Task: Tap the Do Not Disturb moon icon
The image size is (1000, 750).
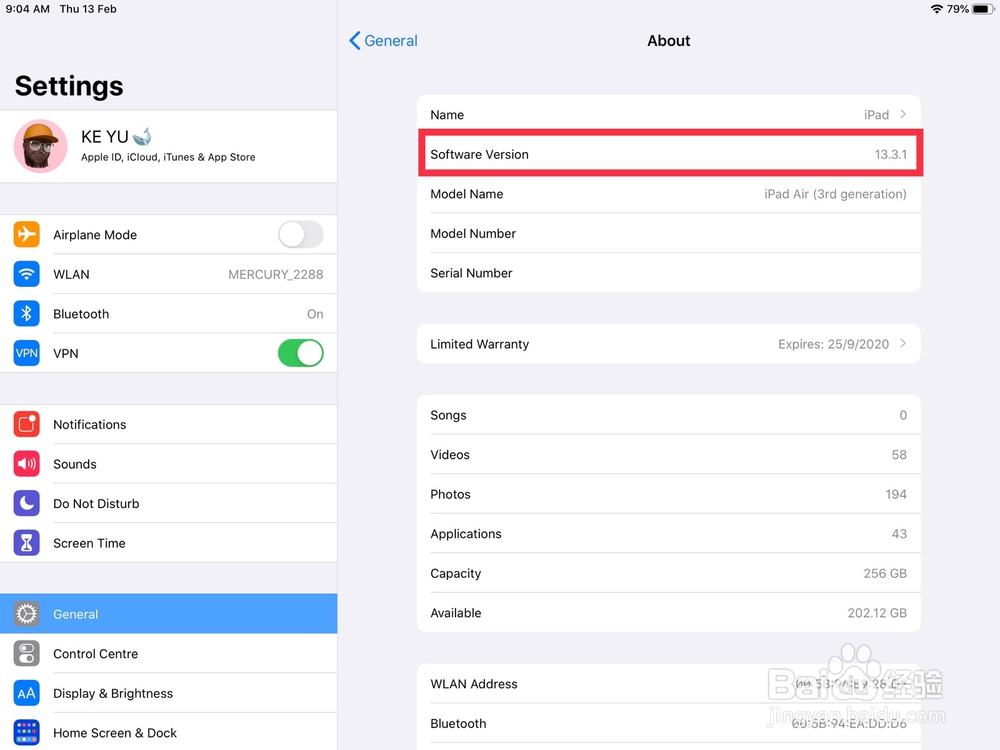Action: [26, 503]
